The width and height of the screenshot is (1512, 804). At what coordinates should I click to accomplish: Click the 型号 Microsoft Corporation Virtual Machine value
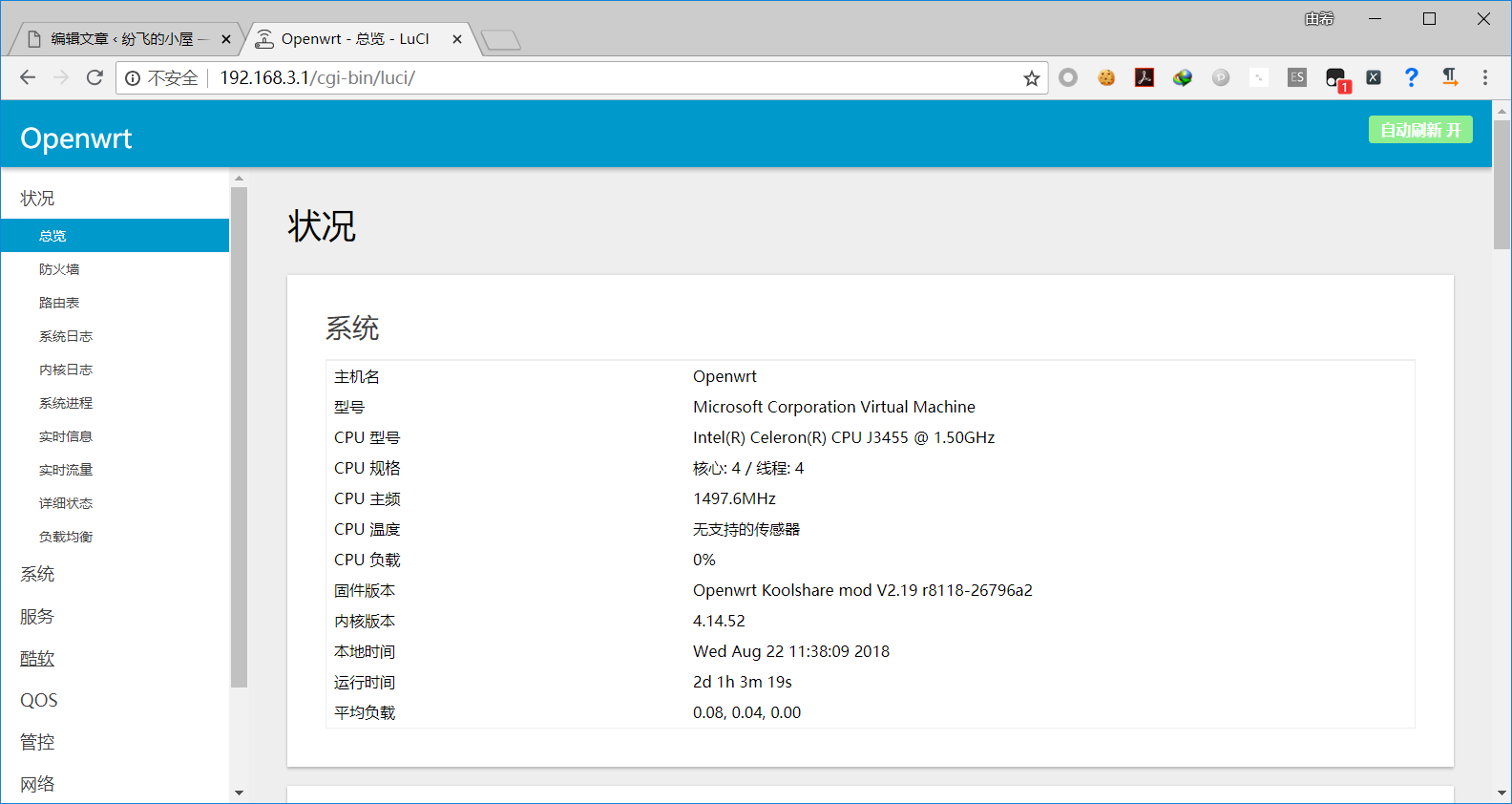click(834, 407)
